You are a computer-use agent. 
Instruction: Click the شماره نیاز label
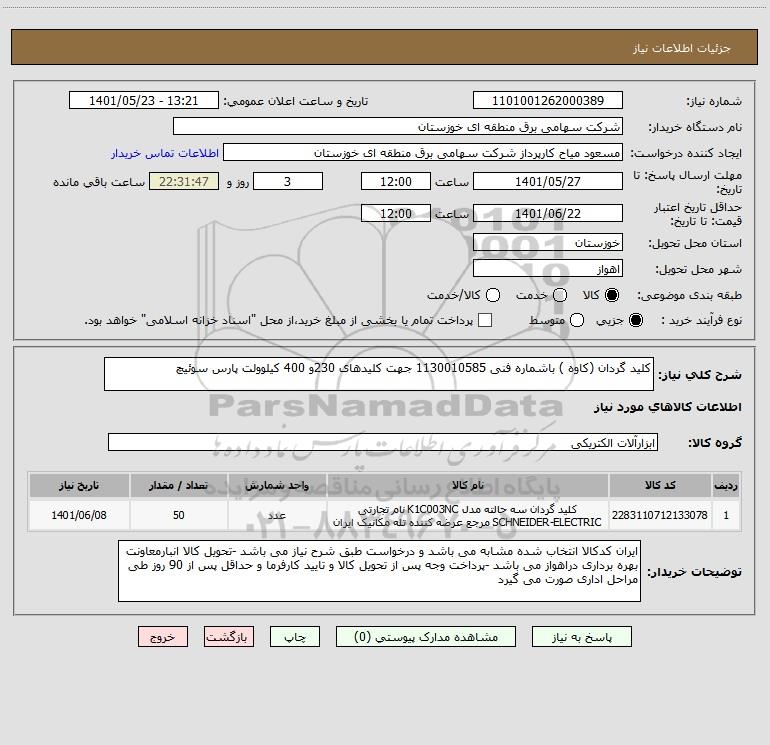714,102
